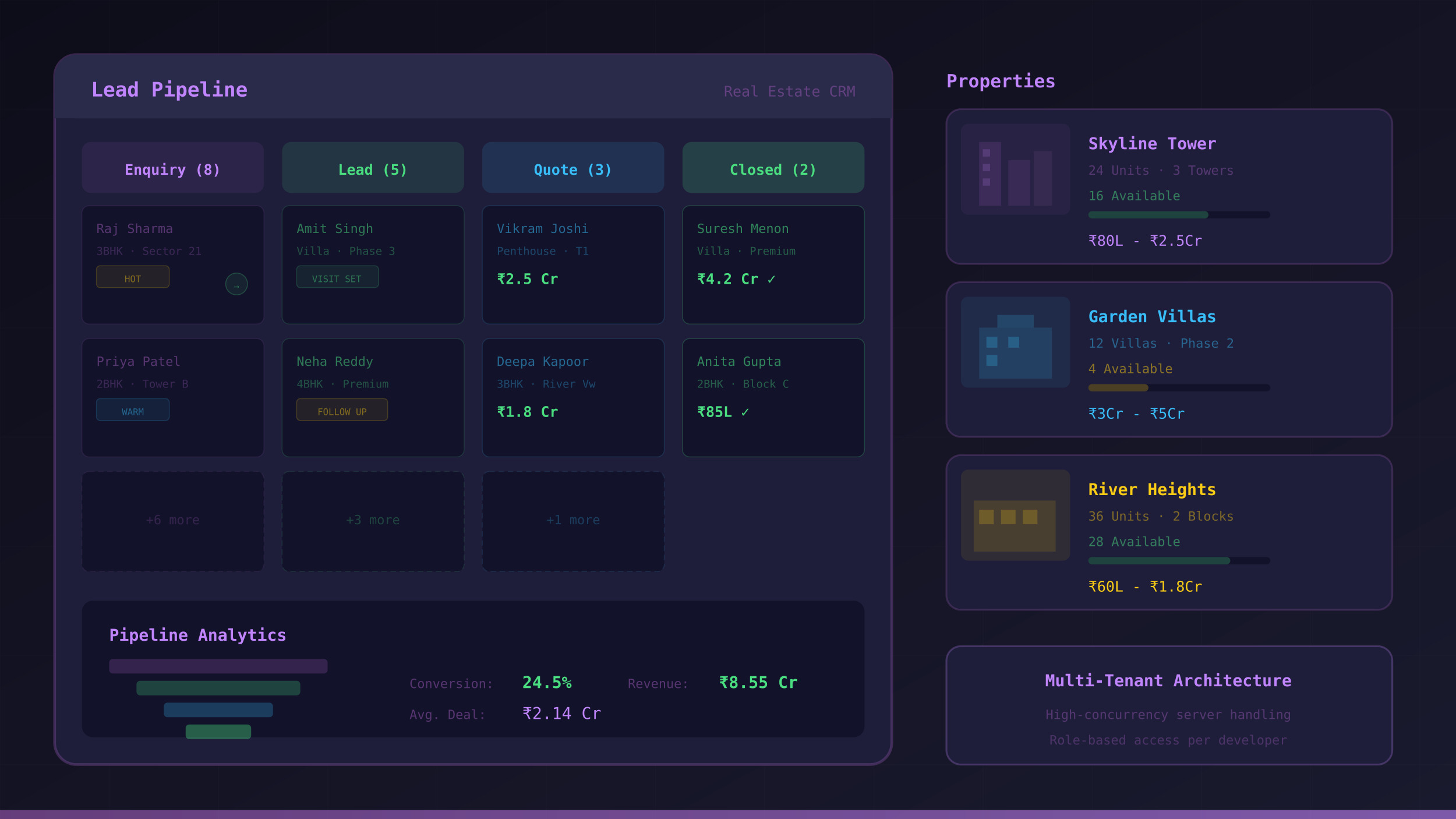This screenshot has height=819, width=1456.
Task: Select the Closed (2) column tab
Action: 773,168
